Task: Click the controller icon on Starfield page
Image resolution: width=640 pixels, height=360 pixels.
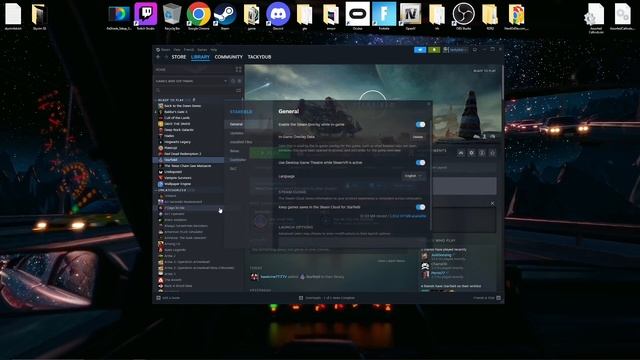Action: click(x=461, y=153)
